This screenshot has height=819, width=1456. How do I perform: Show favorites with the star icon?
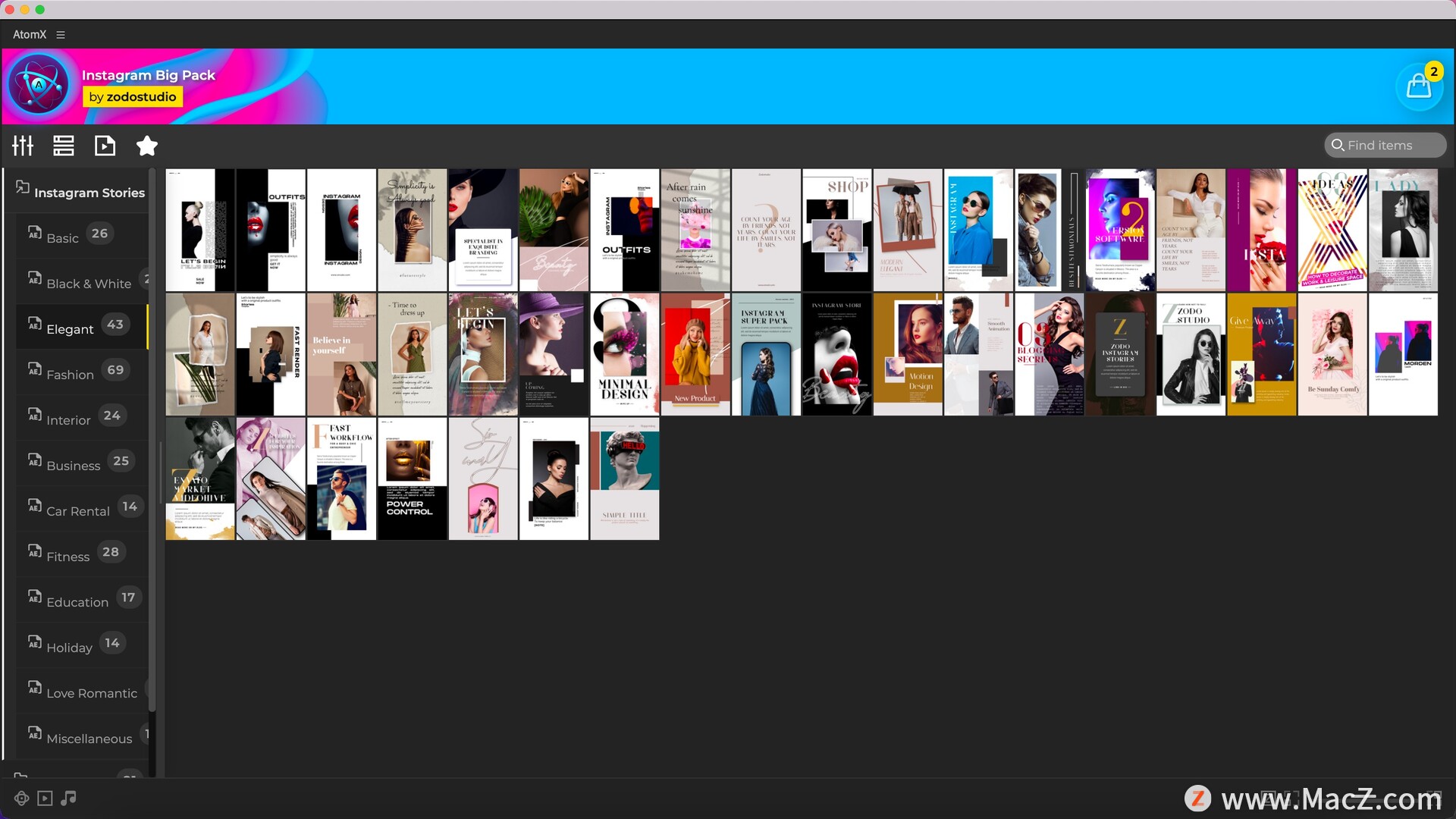146,146
